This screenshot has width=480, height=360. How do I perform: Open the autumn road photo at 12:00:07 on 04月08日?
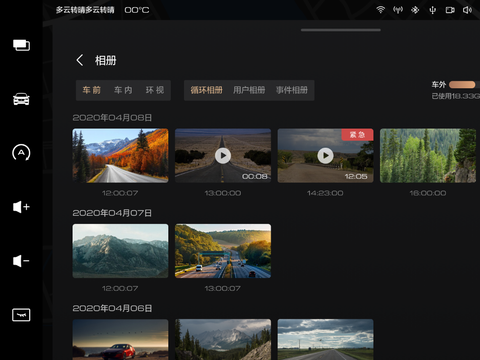[120, 156]
